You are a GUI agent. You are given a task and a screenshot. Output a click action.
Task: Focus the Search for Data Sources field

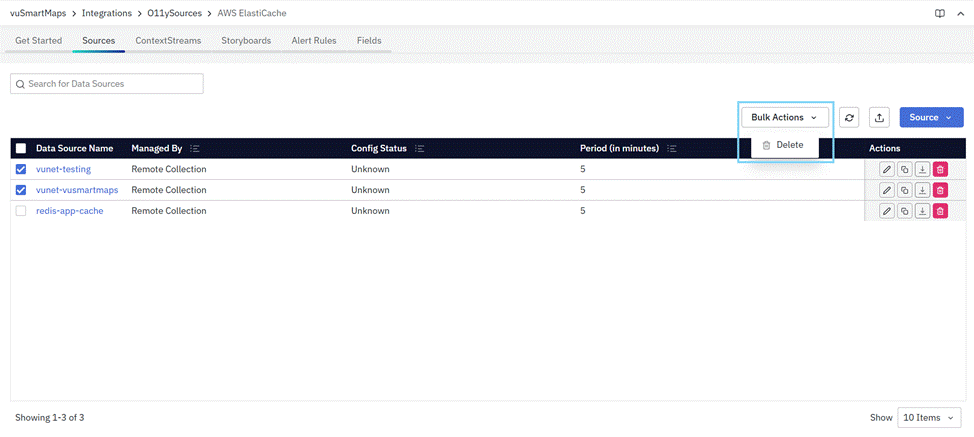pyautogui.click(x=107, y=84)
